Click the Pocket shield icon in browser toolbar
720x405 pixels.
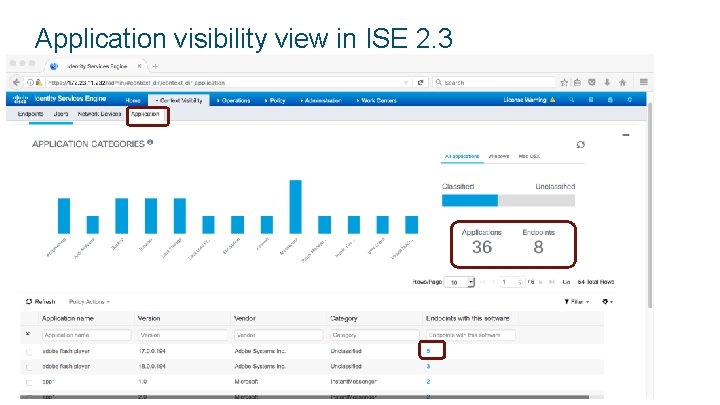592,82
